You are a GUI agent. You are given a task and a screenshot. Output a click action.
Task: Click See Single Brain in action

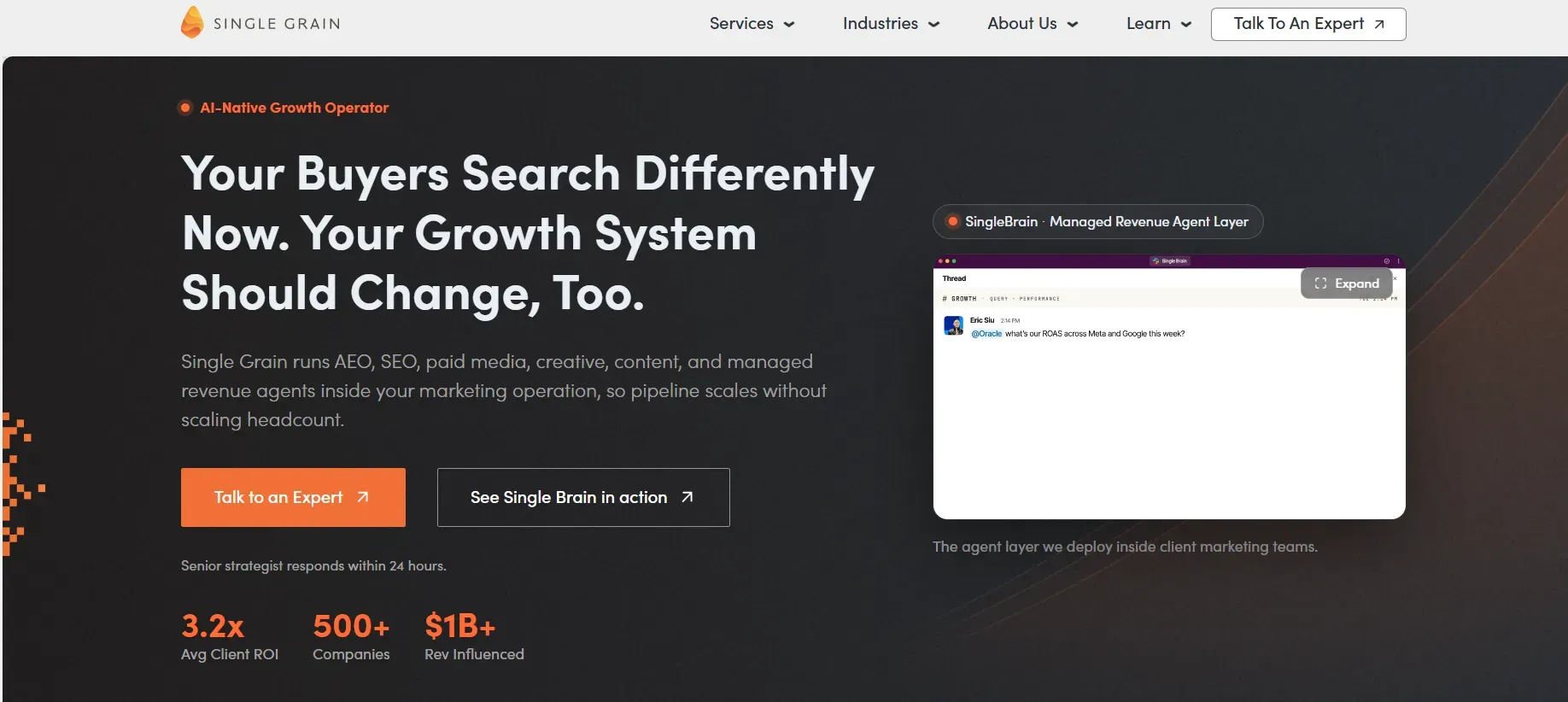tap(583, 497)
